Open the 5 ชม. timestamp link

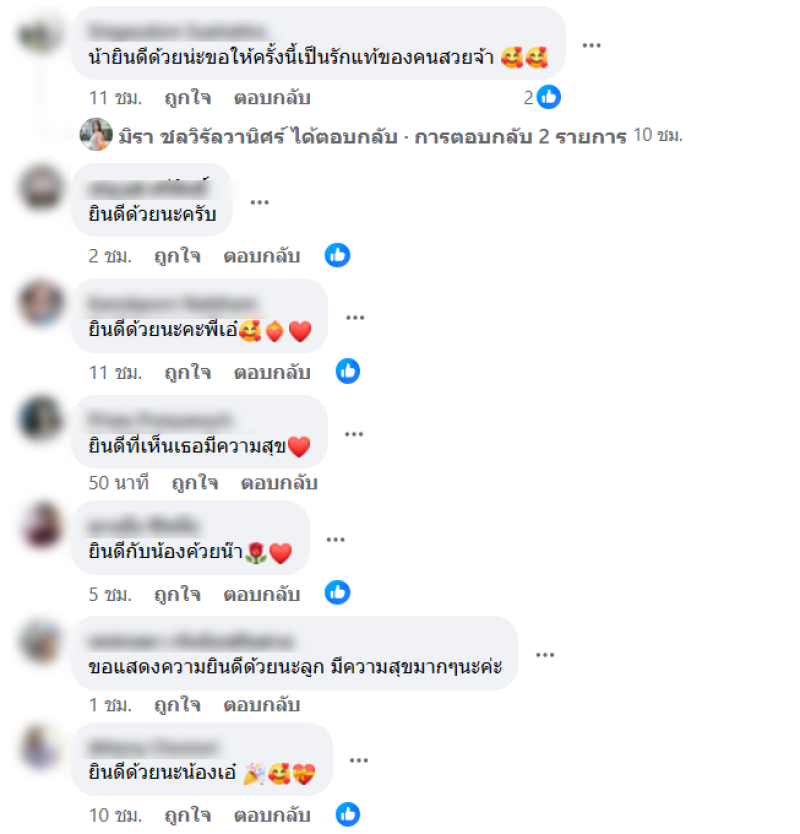(x=110, y=594)
